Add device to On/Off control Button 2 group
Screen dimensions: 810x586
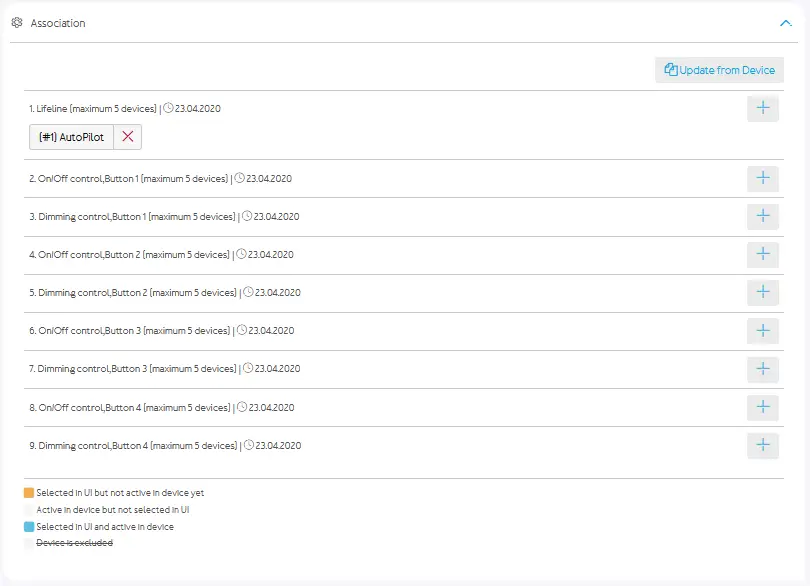point(762,254)
